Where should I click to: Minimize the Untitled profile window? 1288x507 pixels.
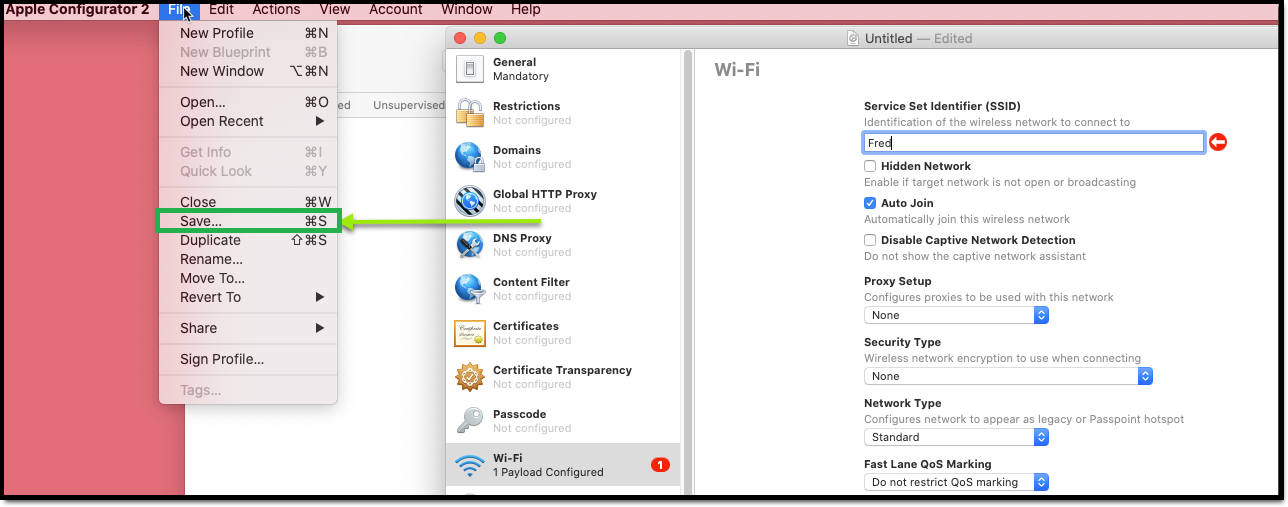[x=480, y=38]
